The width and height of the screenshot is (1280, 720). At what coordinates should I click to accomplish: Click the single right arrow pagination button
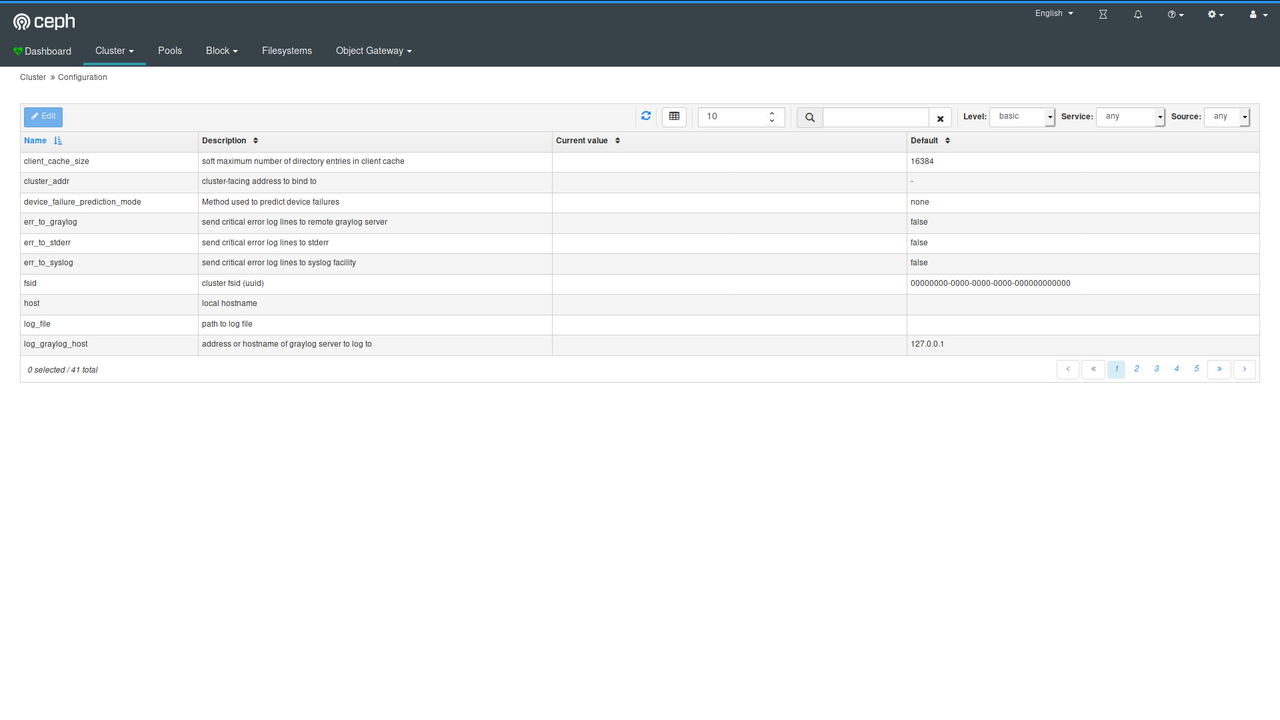coord(1244,369)
